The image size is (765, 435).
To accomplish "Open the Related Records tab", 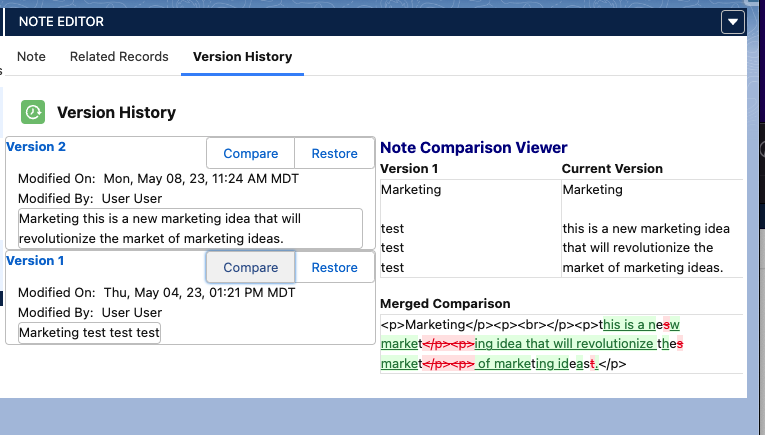I will [x=119, y=57].
